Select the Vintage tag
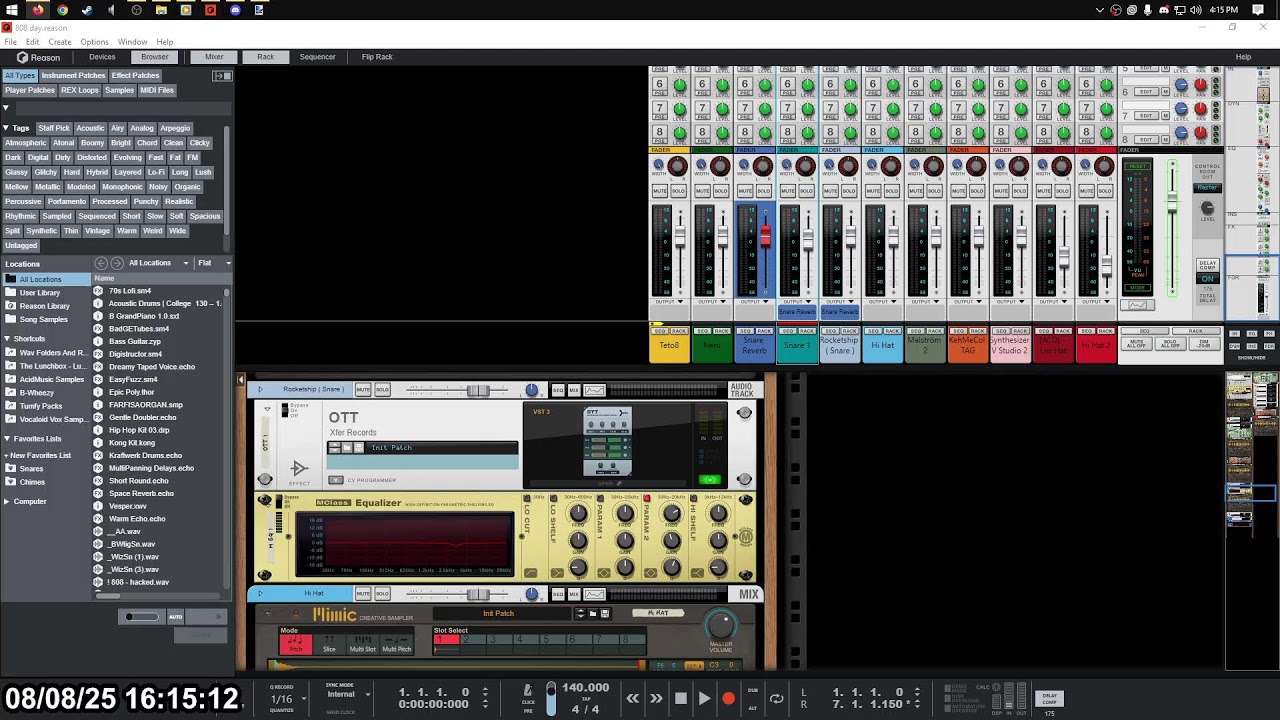Viewport: 1280px width, 720px height. 97,231
